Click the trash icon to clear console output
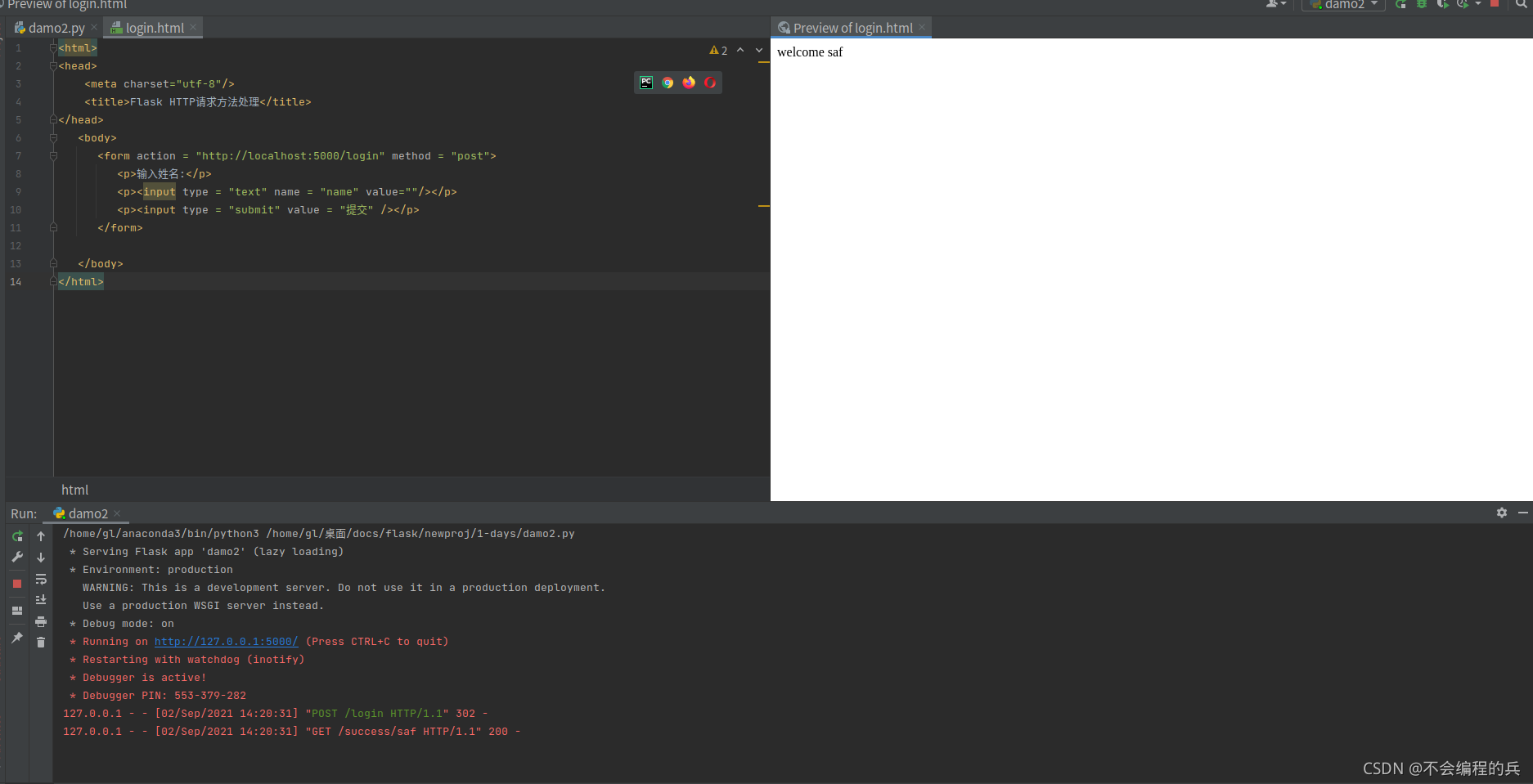The height and width of the screenshot is (784, 1533). click(x=41, y=643)
